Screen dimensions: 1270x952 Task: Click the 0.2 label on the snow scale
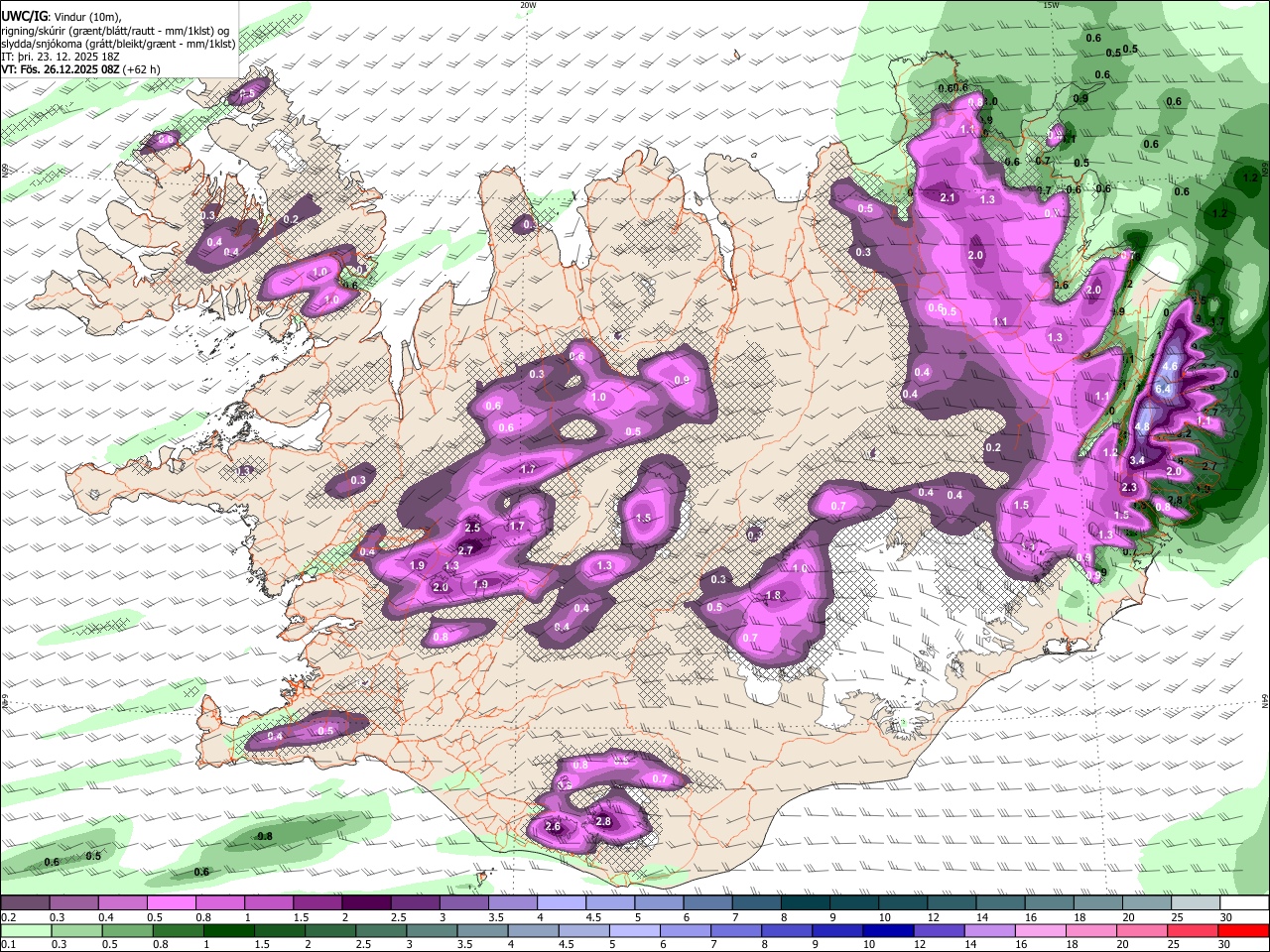8,917
